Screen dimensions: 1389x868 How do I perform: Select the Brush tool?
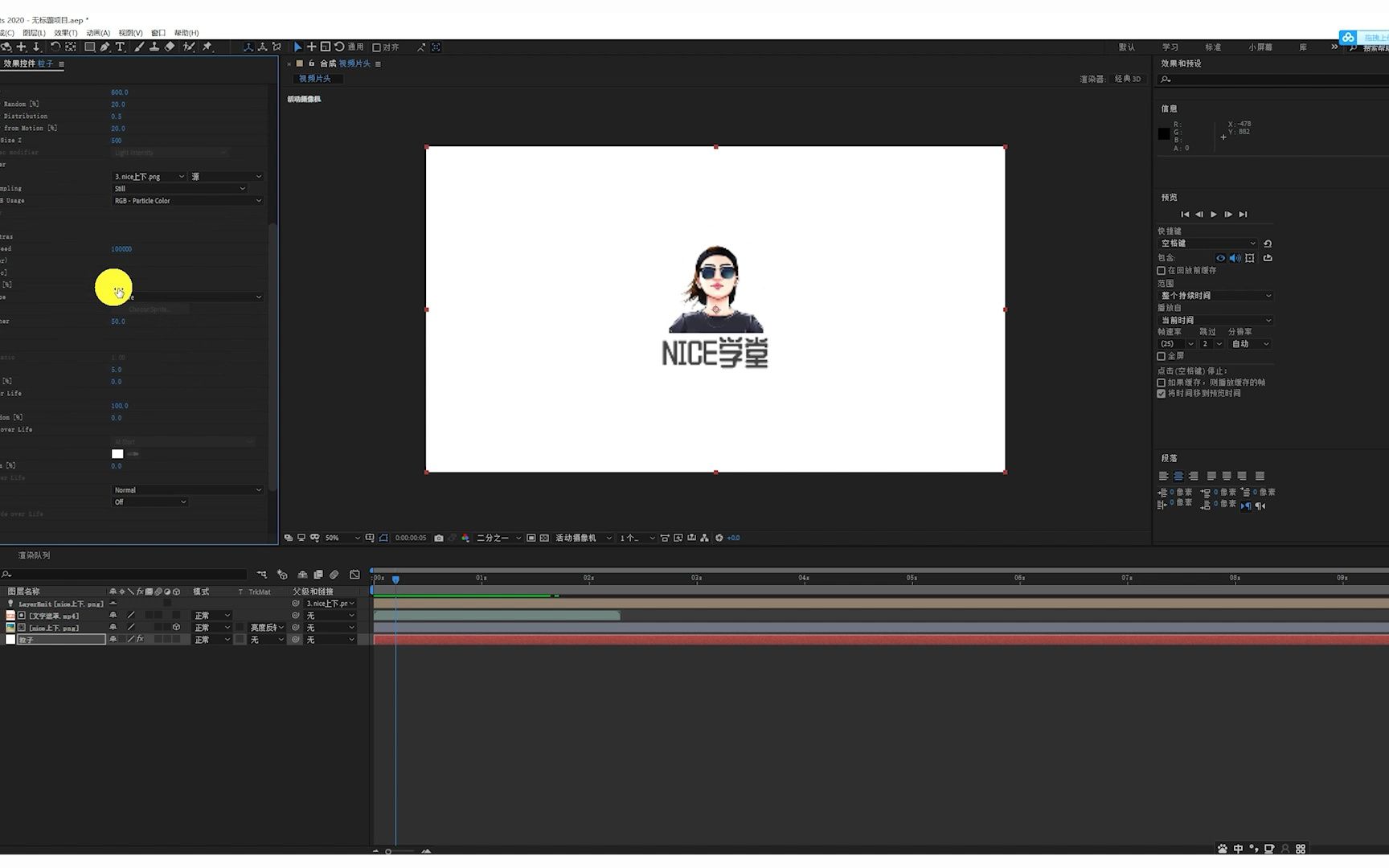click(139, 47)
